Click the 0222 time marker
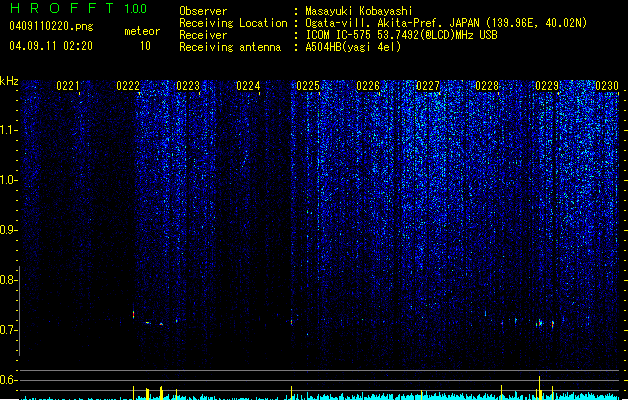 point(128,86)
